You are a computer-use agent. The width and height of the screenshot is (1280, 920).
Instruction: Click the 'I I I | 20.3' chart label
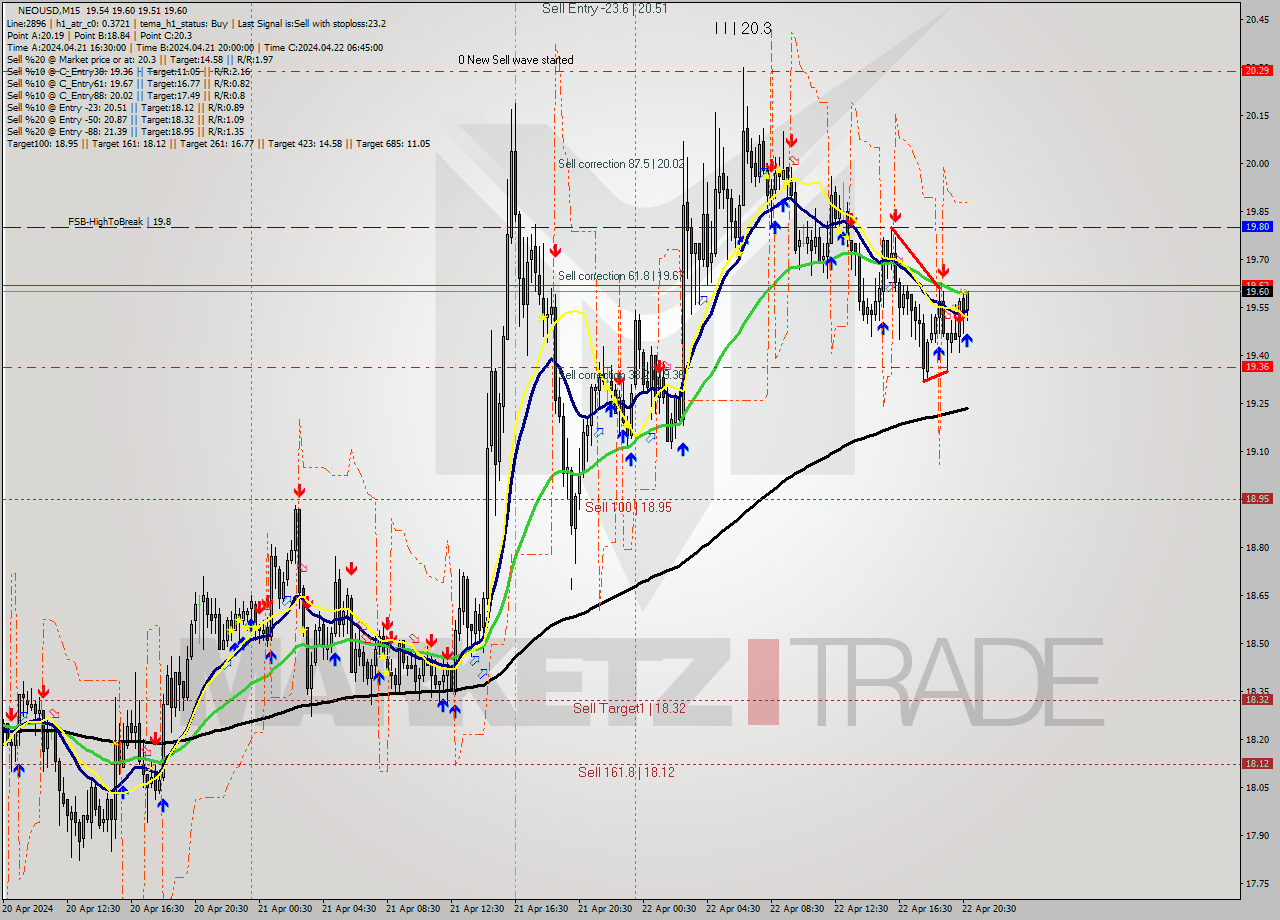(743, 29)
